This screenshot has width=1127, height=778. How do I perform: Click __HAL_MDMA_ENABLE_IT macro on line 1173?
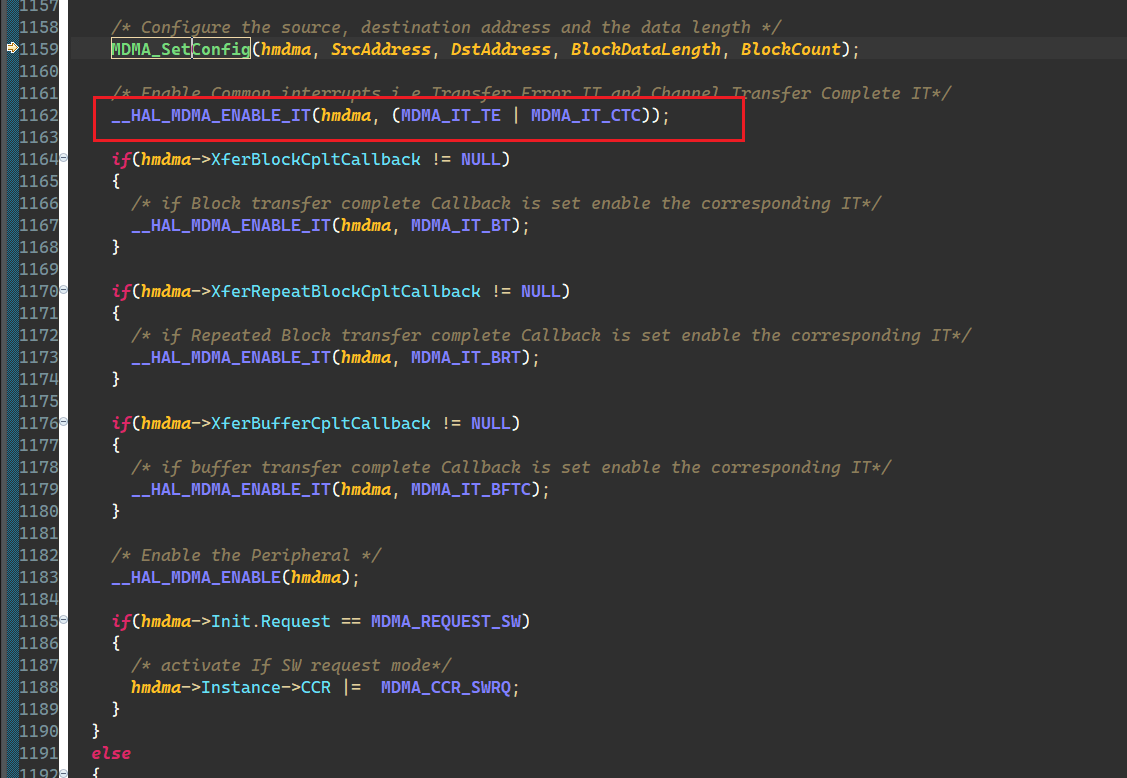[x=231, y=357]
